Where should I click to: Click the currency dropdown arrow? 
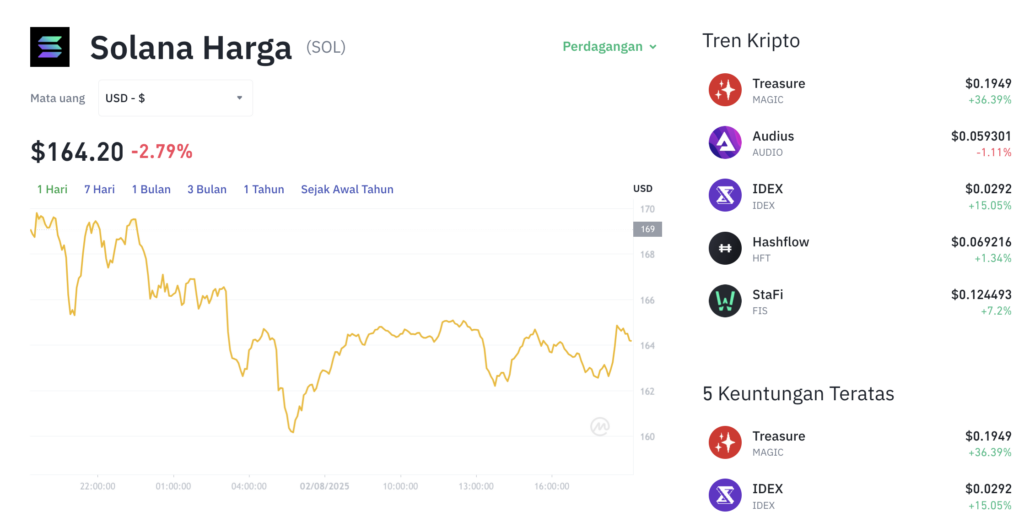240,98
